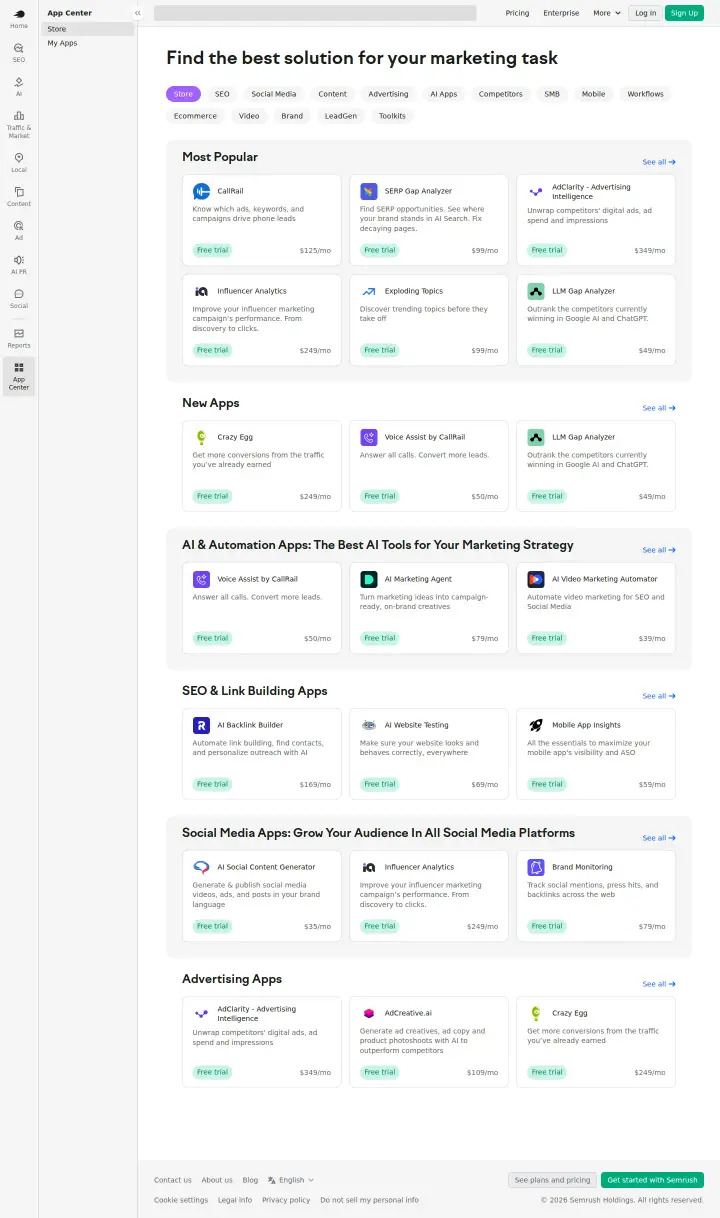Click the $349/mo price in Advertising Apps
Viewport: 720px width, 1218px height.
pos(315,1072)
